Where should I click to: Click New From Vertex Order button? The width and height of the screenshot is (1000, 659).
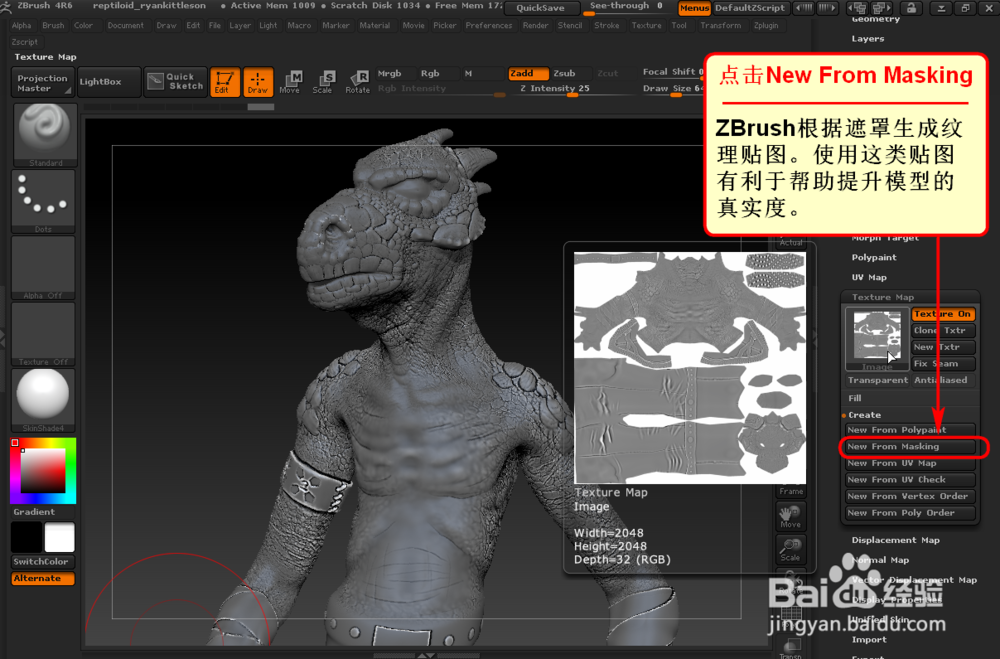[x=911, y=496]
